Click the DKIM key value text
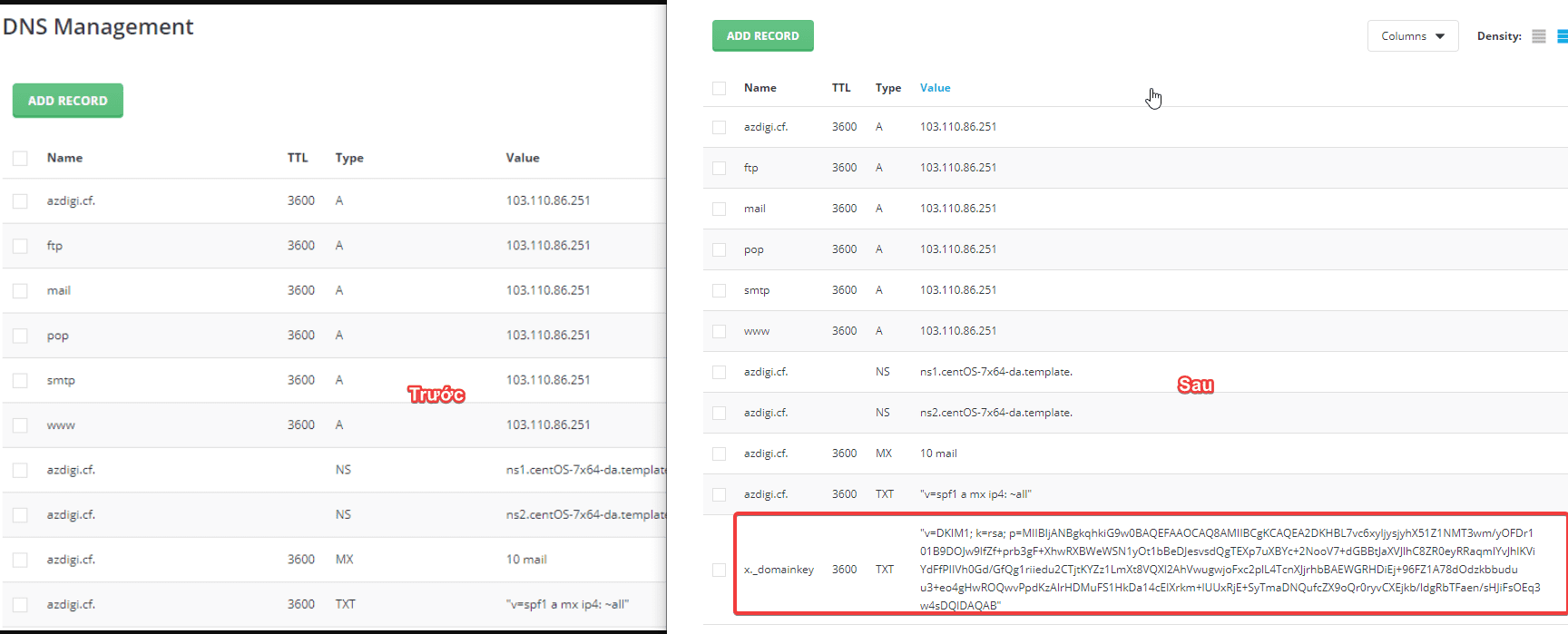Screen dimensions: 1568x634 (x=1229, y=569)
